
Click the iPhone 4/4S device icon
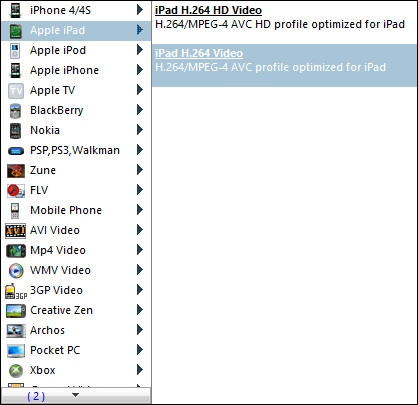pyautogui.click(x=15, y=10)
